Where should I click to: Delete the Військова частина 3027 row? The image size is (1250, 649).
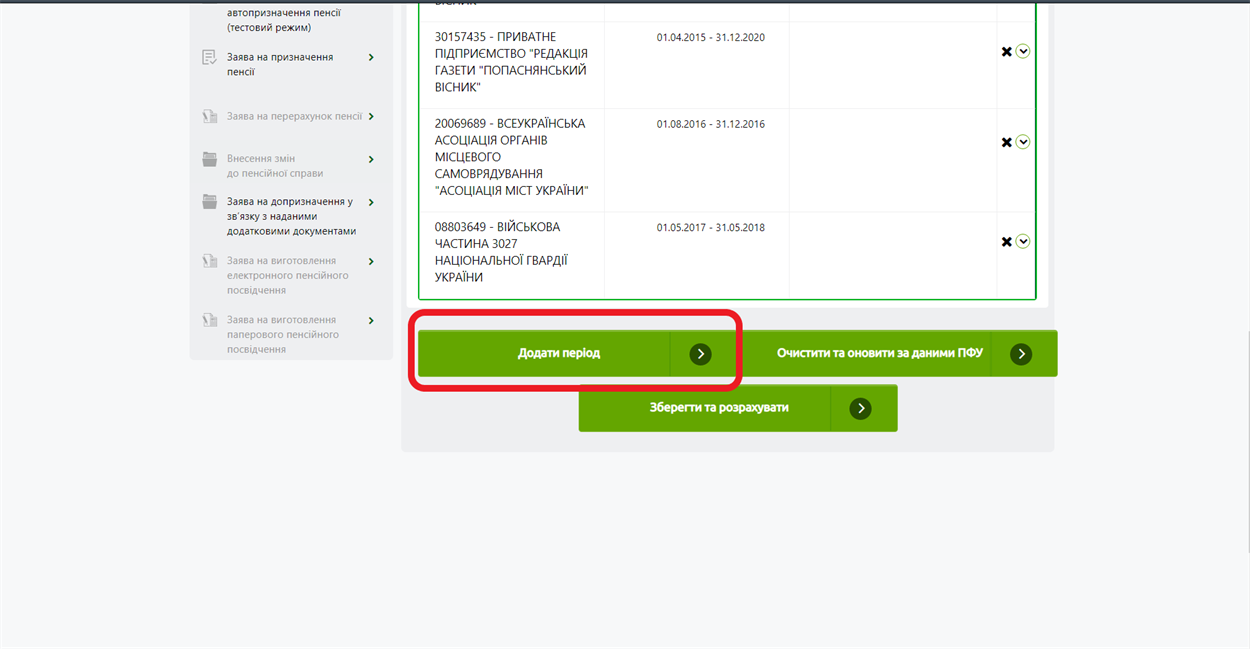[1006, 241]
